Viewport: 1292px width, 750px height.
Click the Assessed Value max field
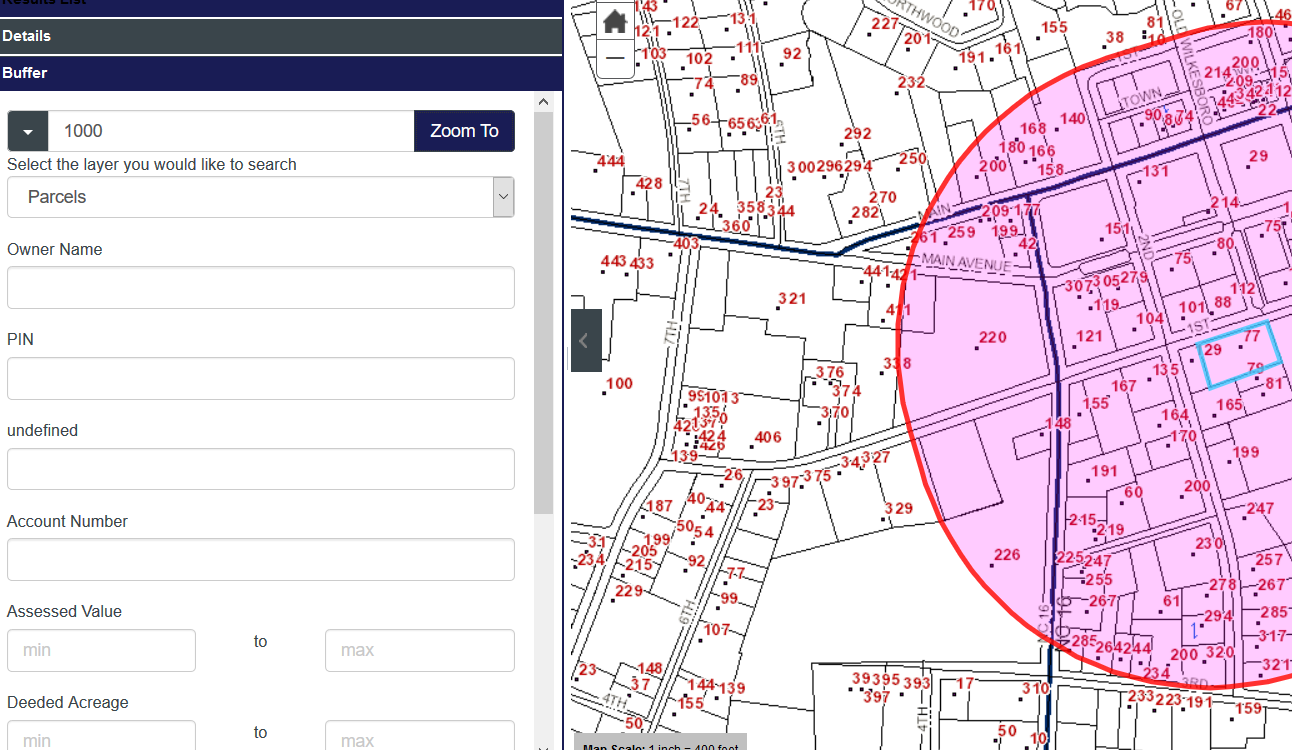pos(419,651)
